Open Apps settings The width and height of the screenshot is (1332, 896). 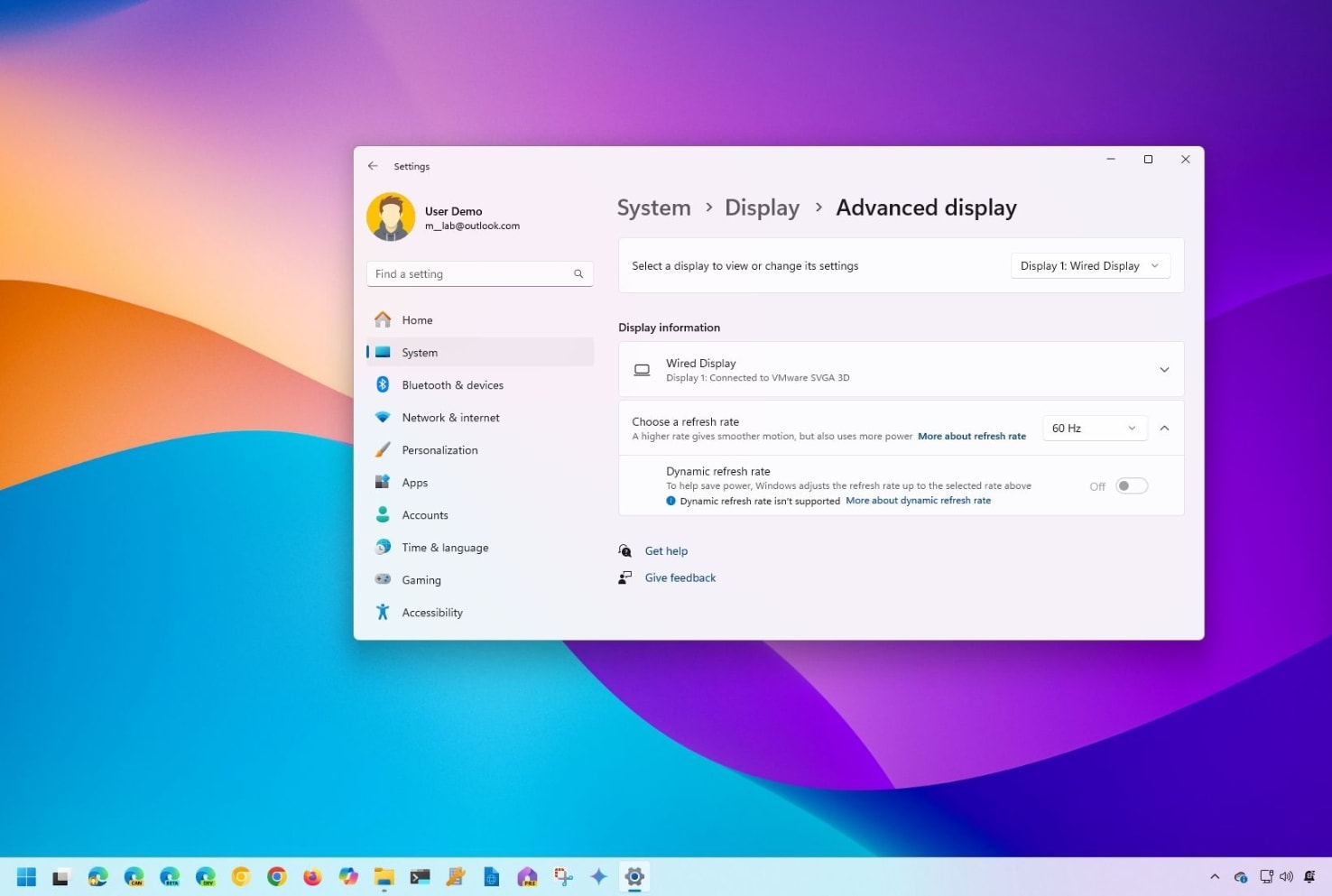coord(414,482)
